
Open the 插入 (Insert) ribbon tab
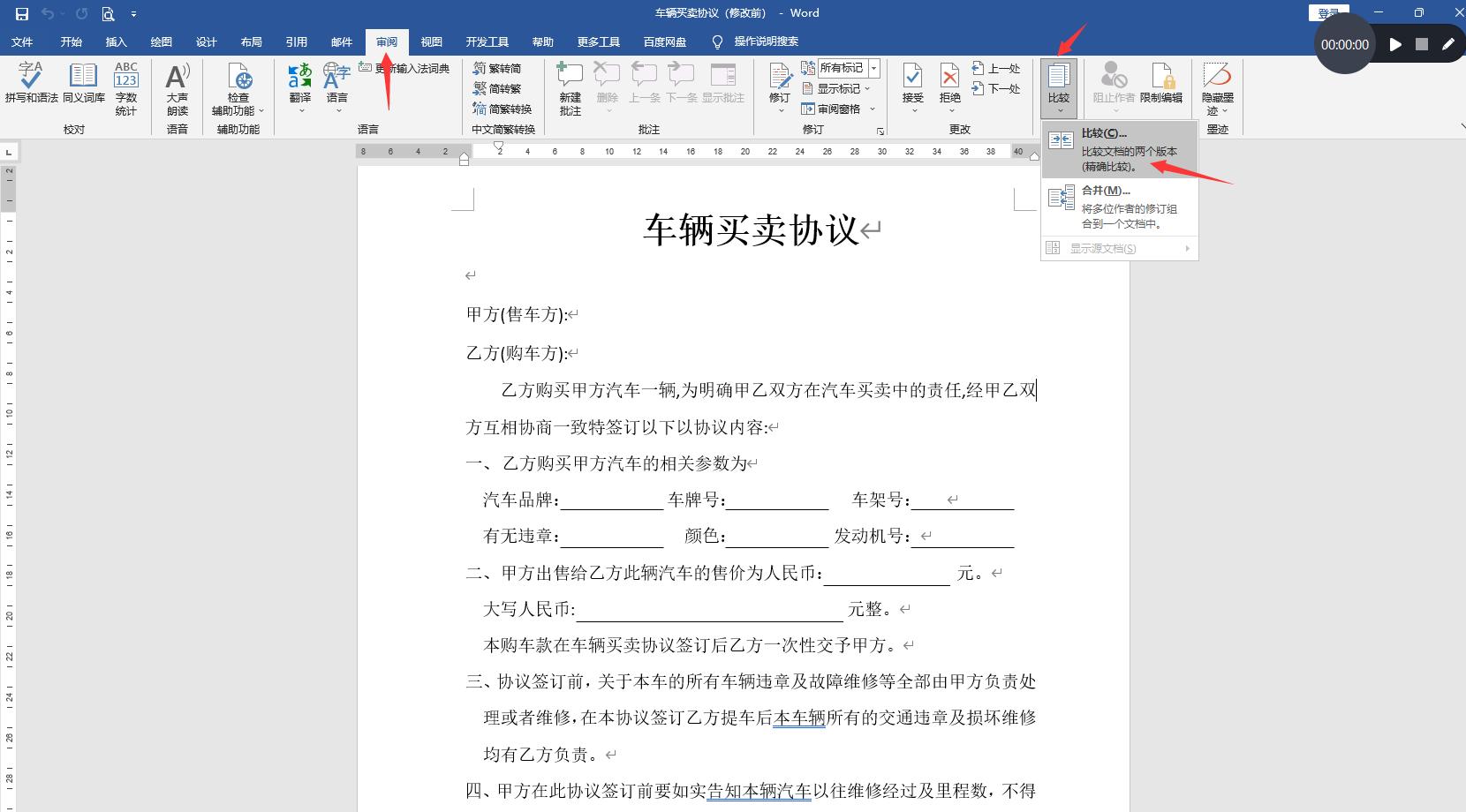116,41
